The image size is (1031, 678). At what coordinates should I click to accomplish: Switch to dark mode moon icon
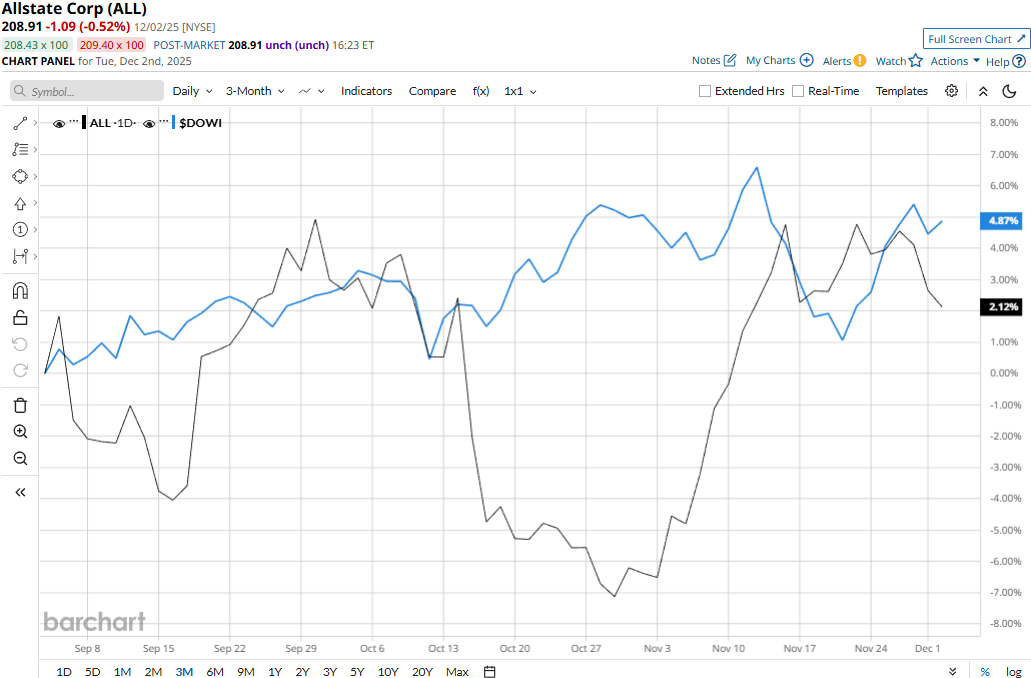pyautogui.click(x=1009, y=91)
